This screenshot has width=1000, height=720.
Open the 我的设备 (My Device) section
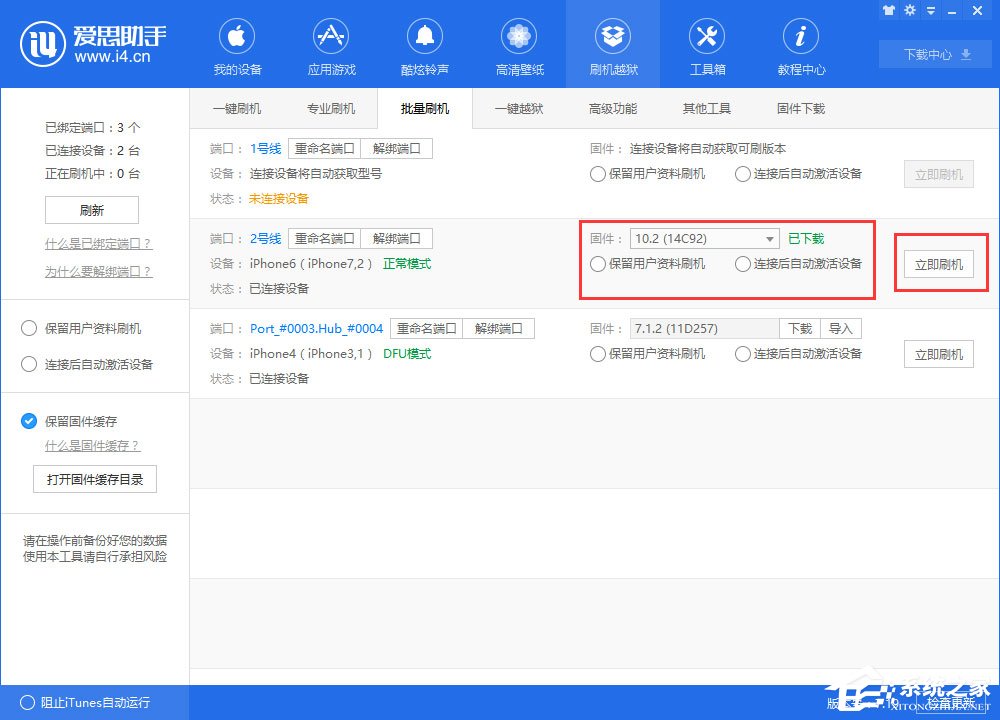(236, 45)
